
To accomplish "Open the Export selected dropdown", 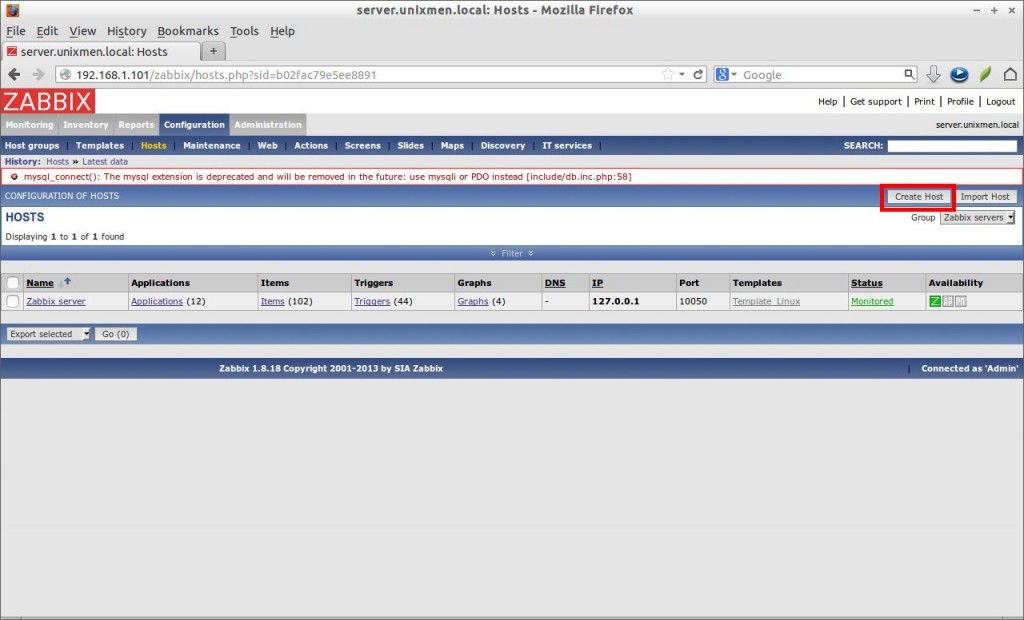I will [48, 334].
